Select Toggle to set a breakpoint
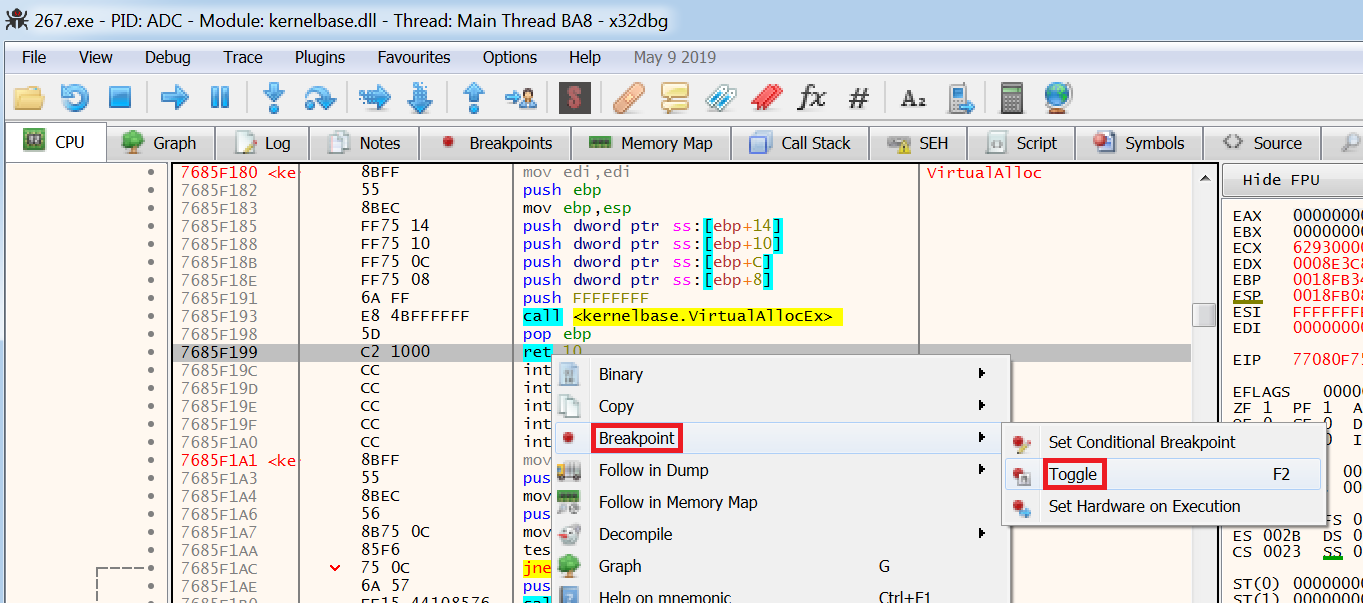The height and width of the screenshot is (603, 1363). point(1074,473)
